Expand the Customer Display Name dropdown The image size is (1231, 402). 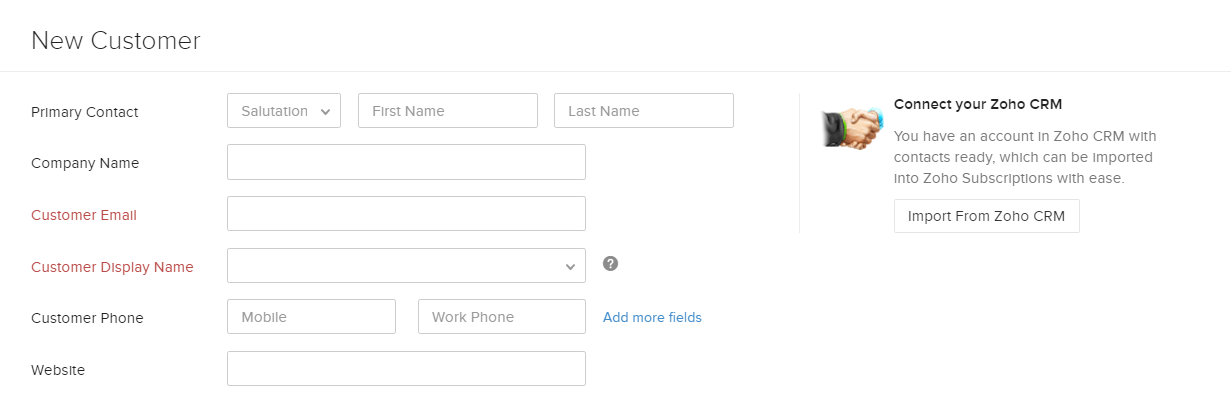coord(406,266)
